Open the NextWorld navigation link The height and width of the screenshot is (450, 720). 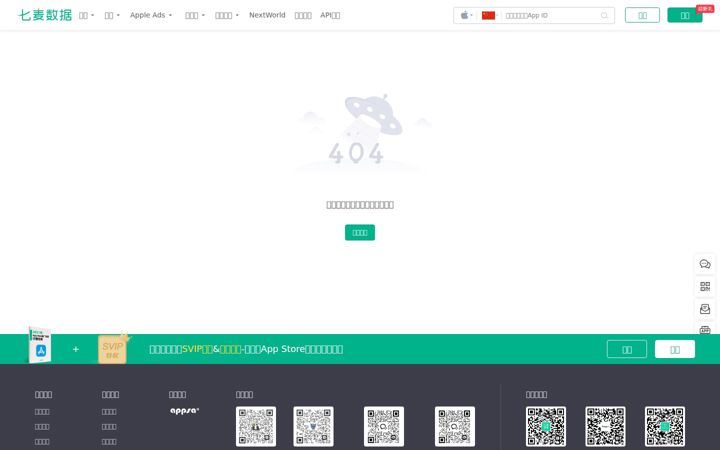click(x=267, y=15)
